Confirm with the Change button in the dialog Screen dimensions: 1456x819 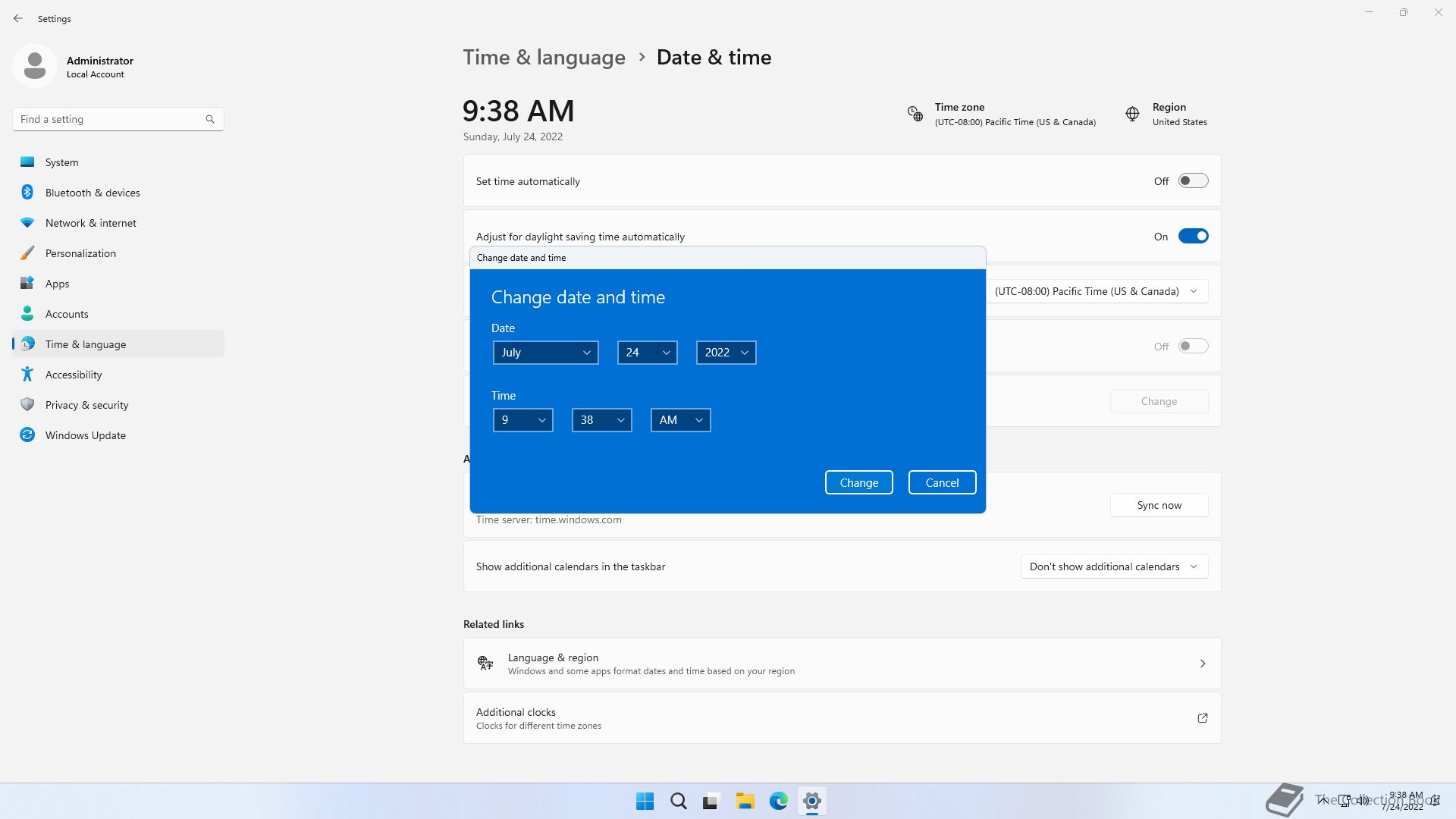pyautogui.click(x=858, y=483)
